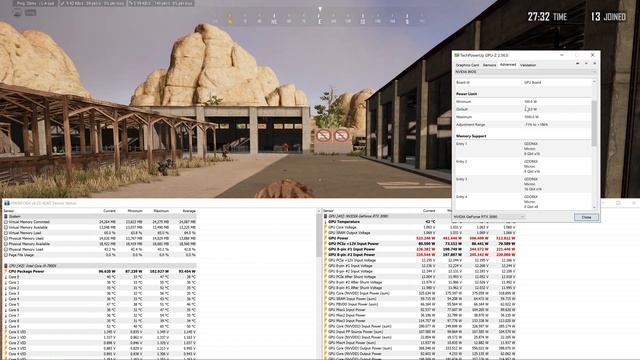Viewport: 640px width, 360px height.
Task: Click the GPU-Z title bar app icon
Action: (457, 55)
